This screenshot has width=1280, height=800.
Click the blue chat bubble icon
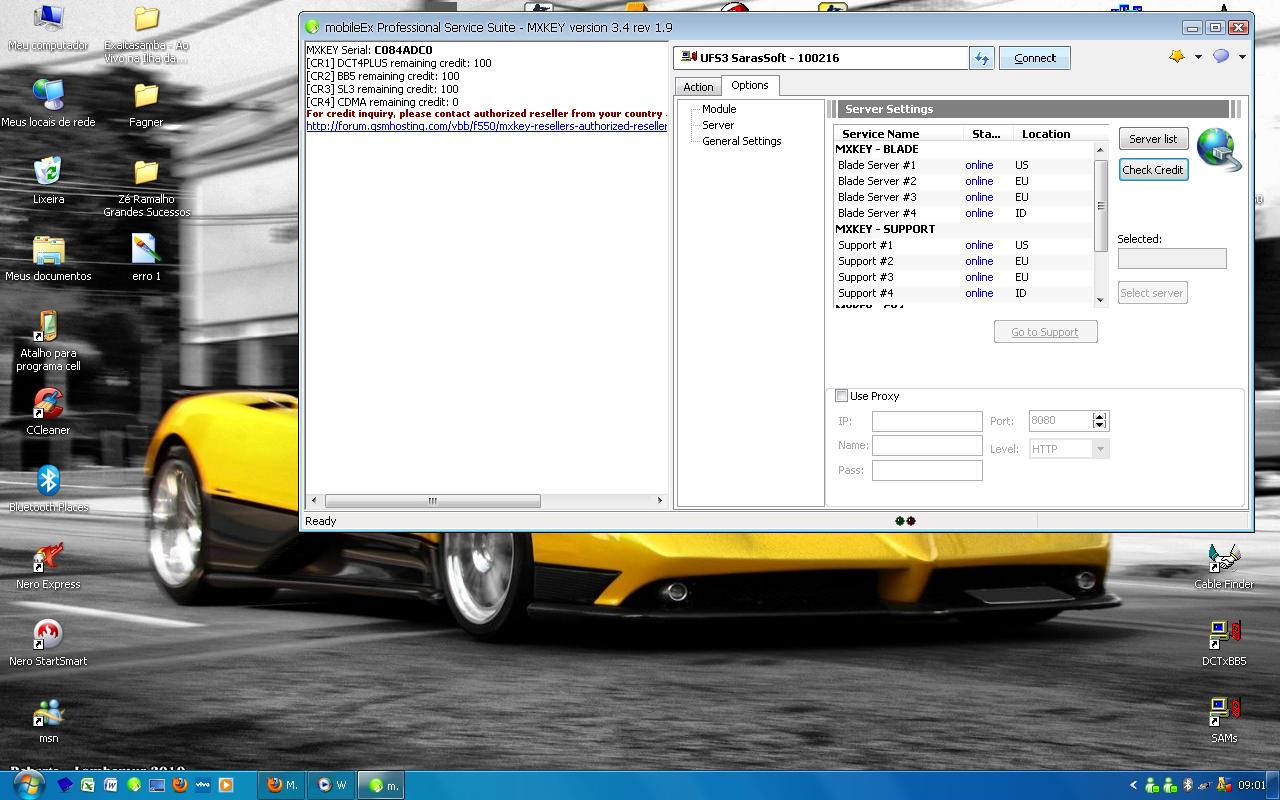[1221, 57]
